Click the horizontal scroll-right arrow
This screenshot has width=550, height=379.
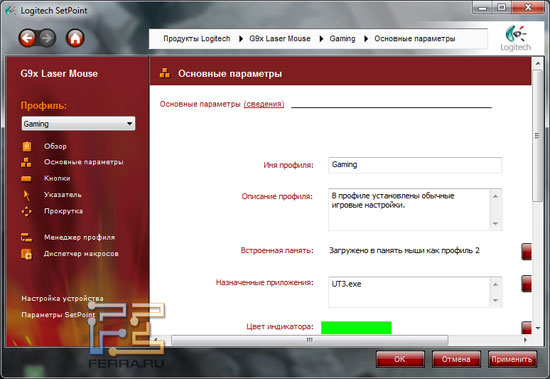click(525, 340)
